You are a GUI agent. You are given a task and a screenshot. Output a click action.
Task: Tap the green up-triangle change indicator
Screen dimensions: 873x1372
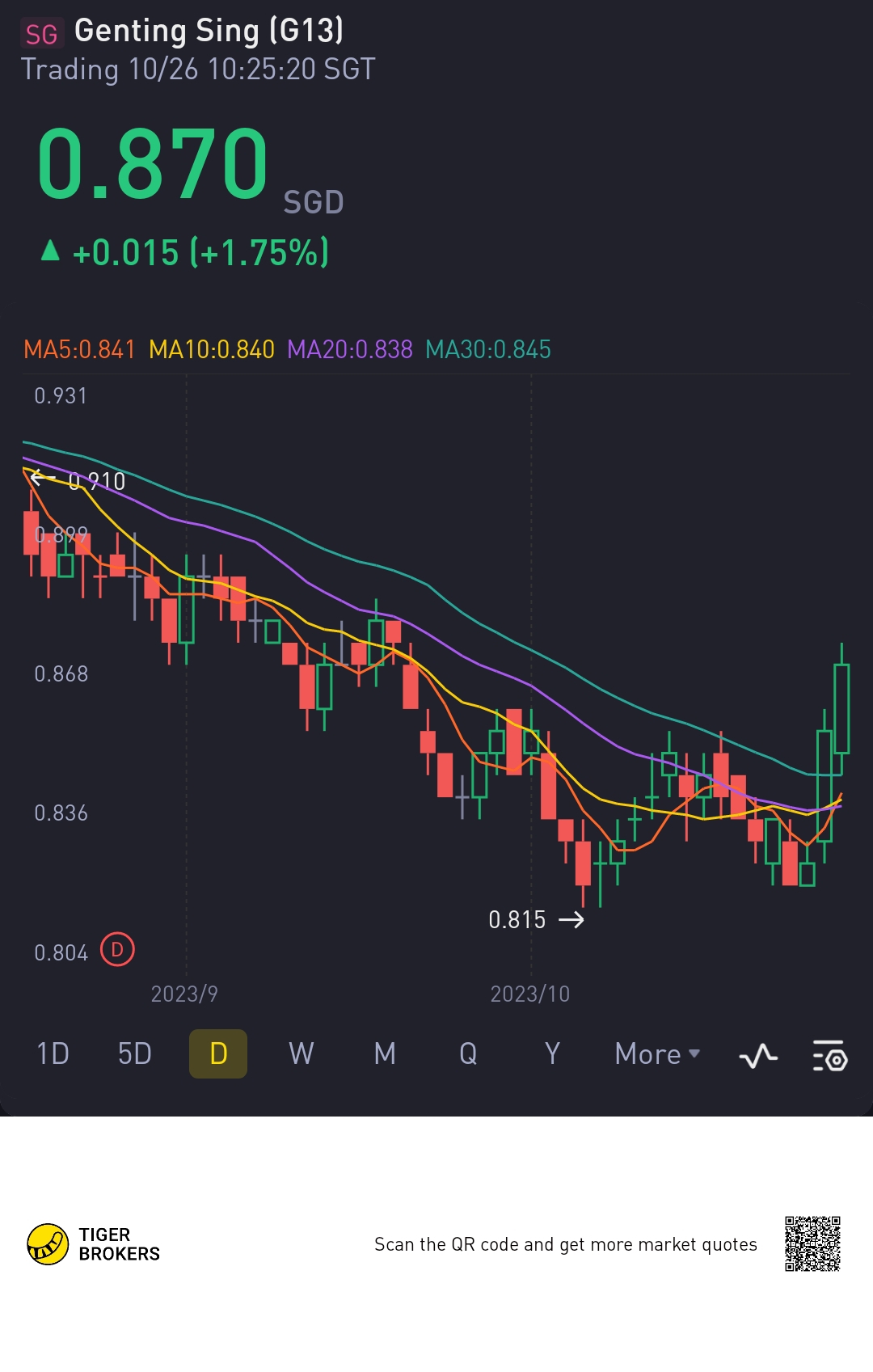point(50,251)
